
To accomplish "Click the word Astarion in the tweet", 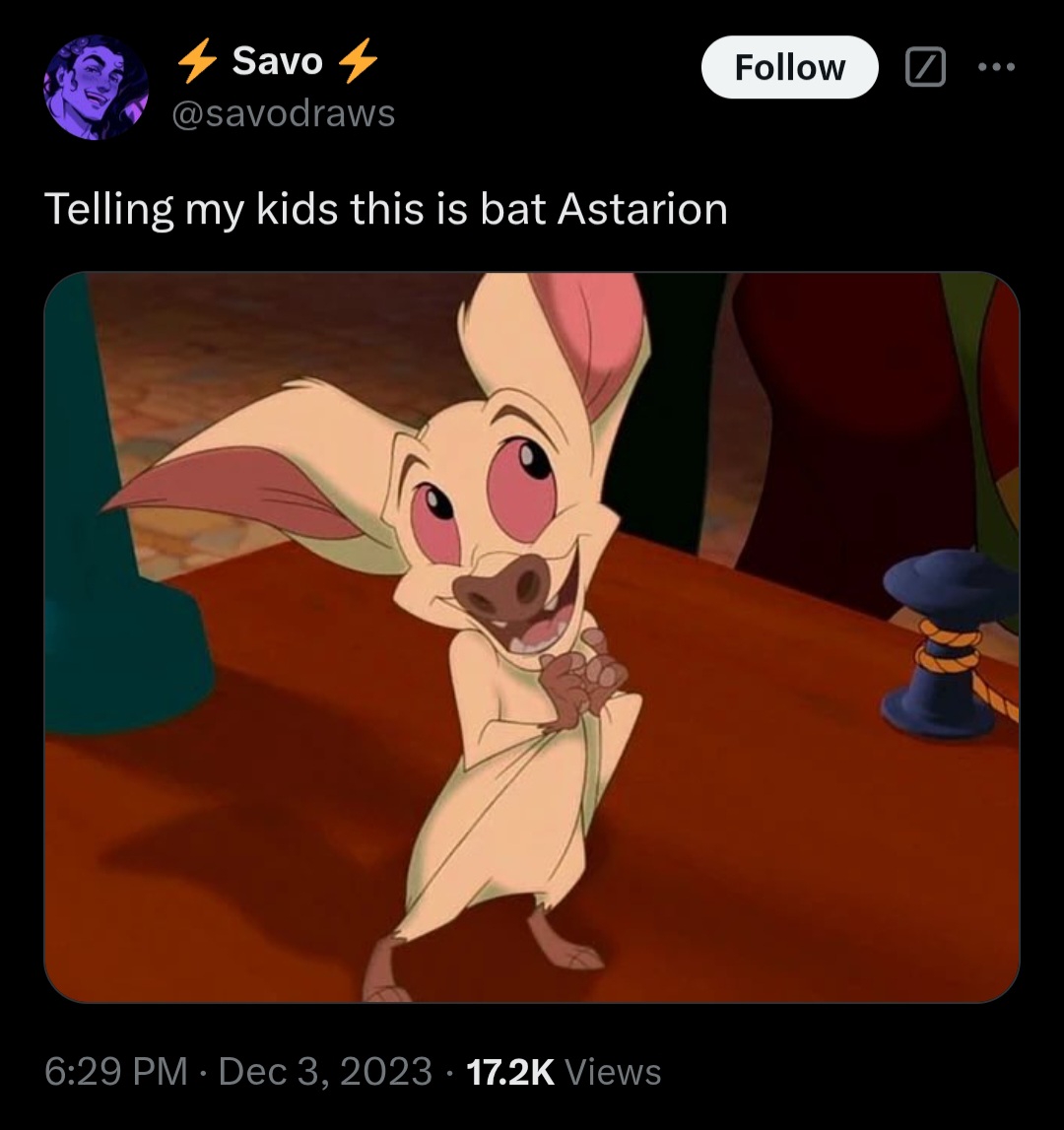I will coord(642,208).
